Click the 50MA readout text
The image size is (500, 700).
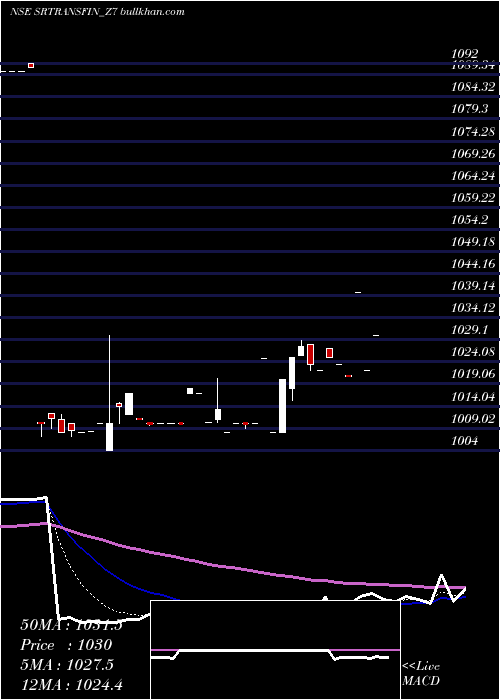(71, 625)
